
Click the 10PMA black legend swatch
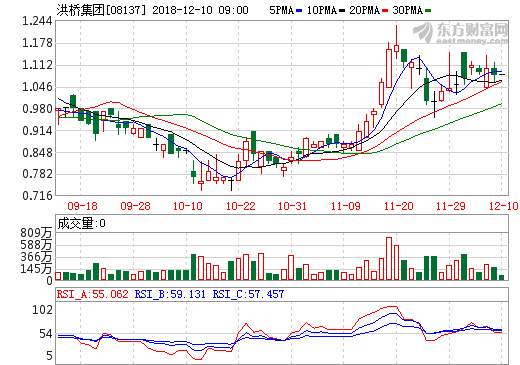342,11
